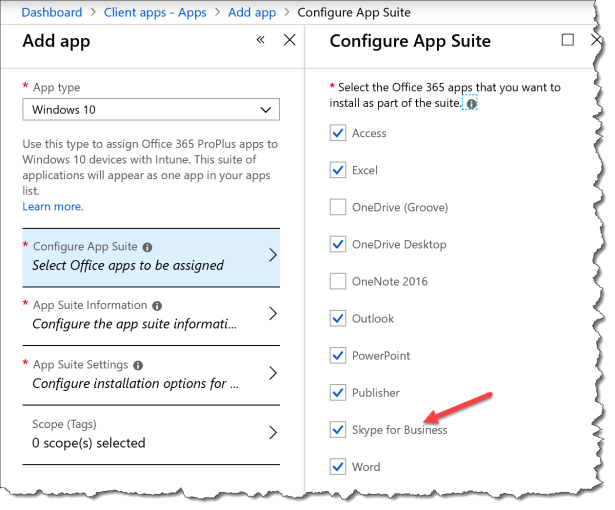
Task: Uncheck the Access checkbox
Action: pyautogui.click(x=338, y=133)
